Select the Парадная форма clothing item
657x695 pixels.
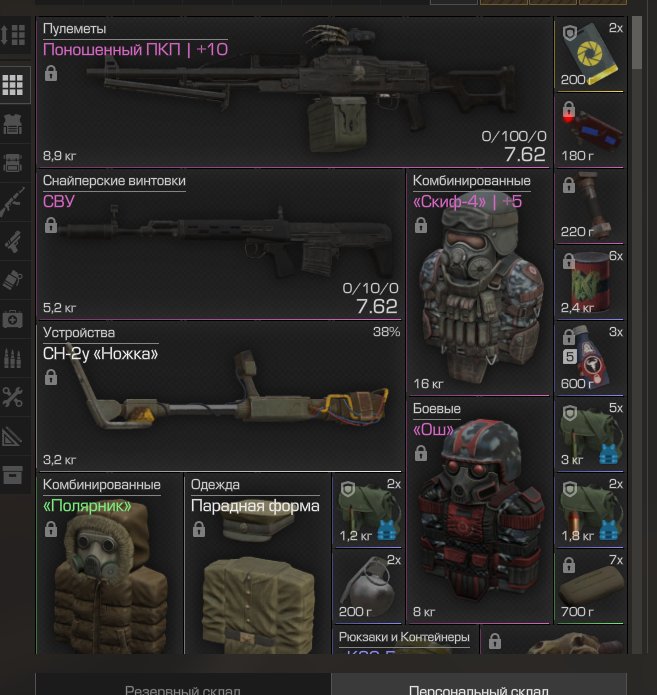tap(257, 564)
